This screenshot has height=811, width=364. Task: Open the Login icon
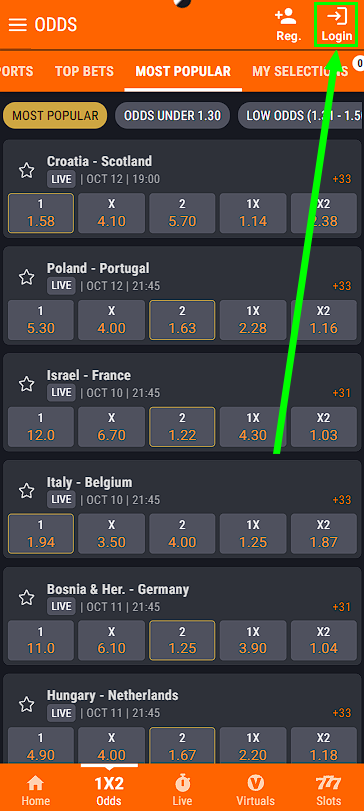point(337,24)
